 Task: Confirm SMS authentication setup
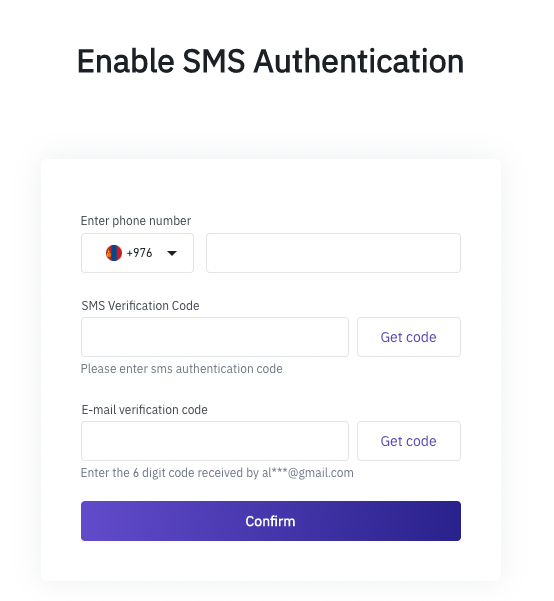pyautogui.click(x=271, y=521)
